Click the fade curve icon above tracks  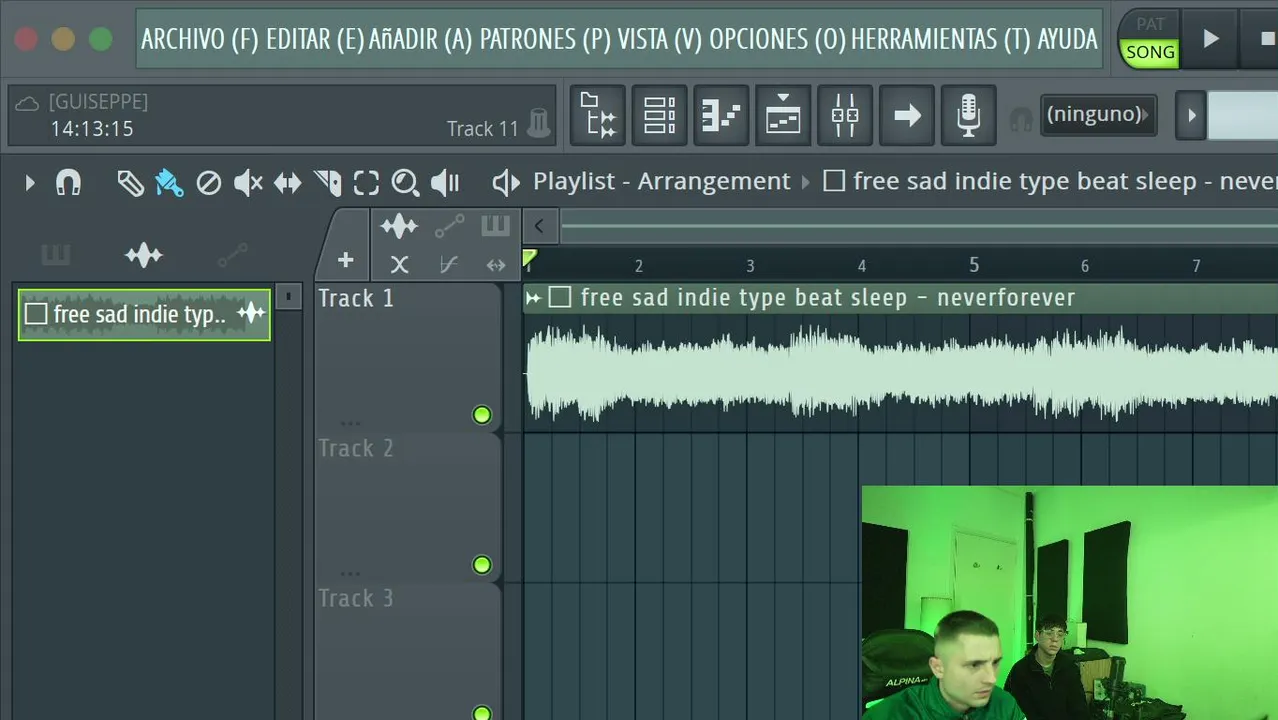pos(448,265)
